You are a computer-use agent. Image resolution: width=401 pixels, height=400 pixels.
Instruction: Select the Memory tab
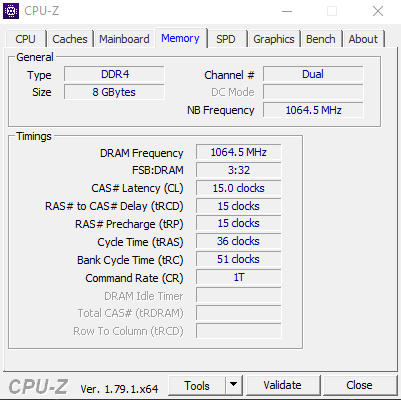pyautogui.click(x=180, y=38)
